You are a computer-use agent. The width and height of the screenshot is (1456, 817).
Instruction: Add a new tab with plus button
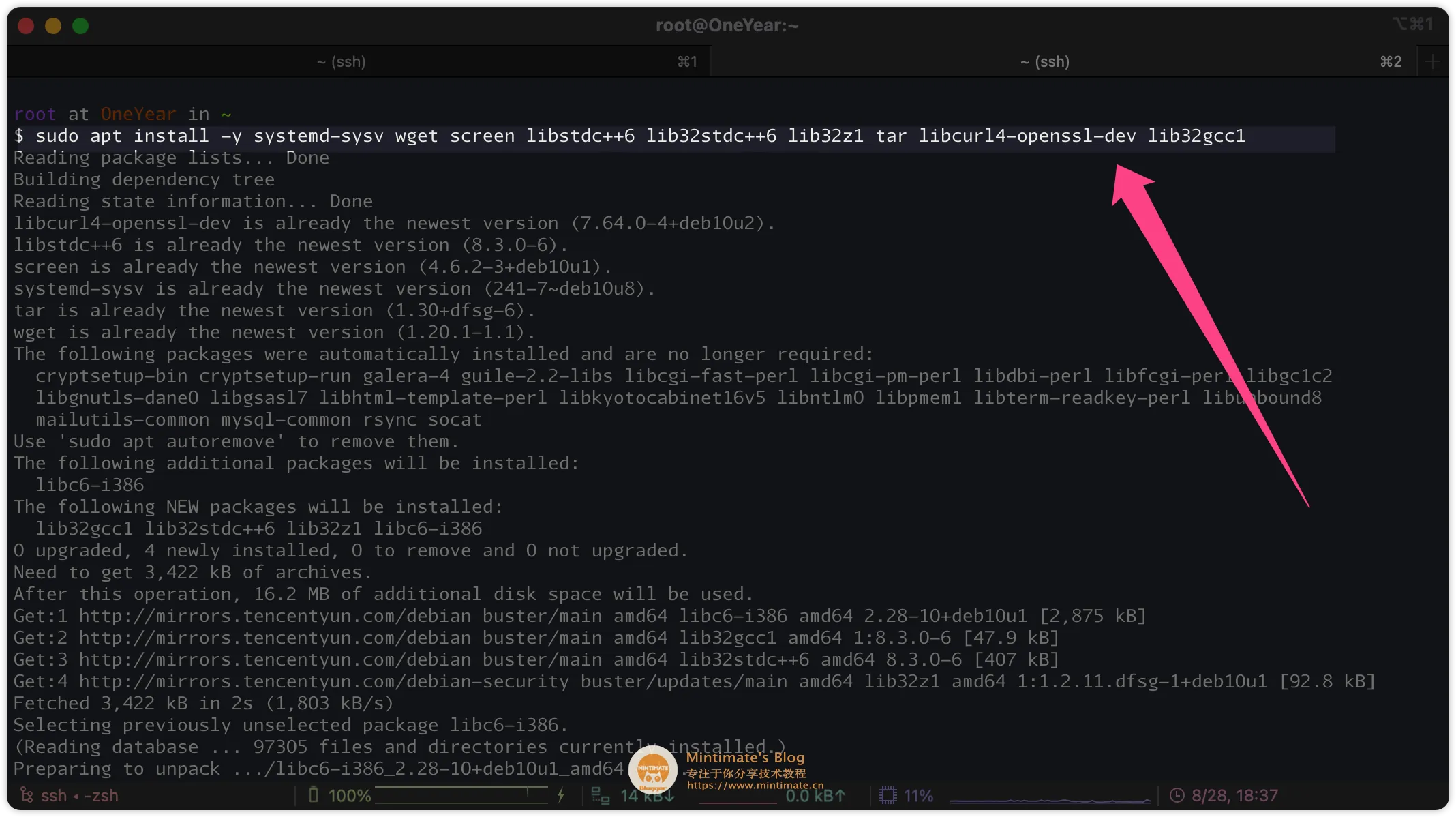[x=1433, y=62]
